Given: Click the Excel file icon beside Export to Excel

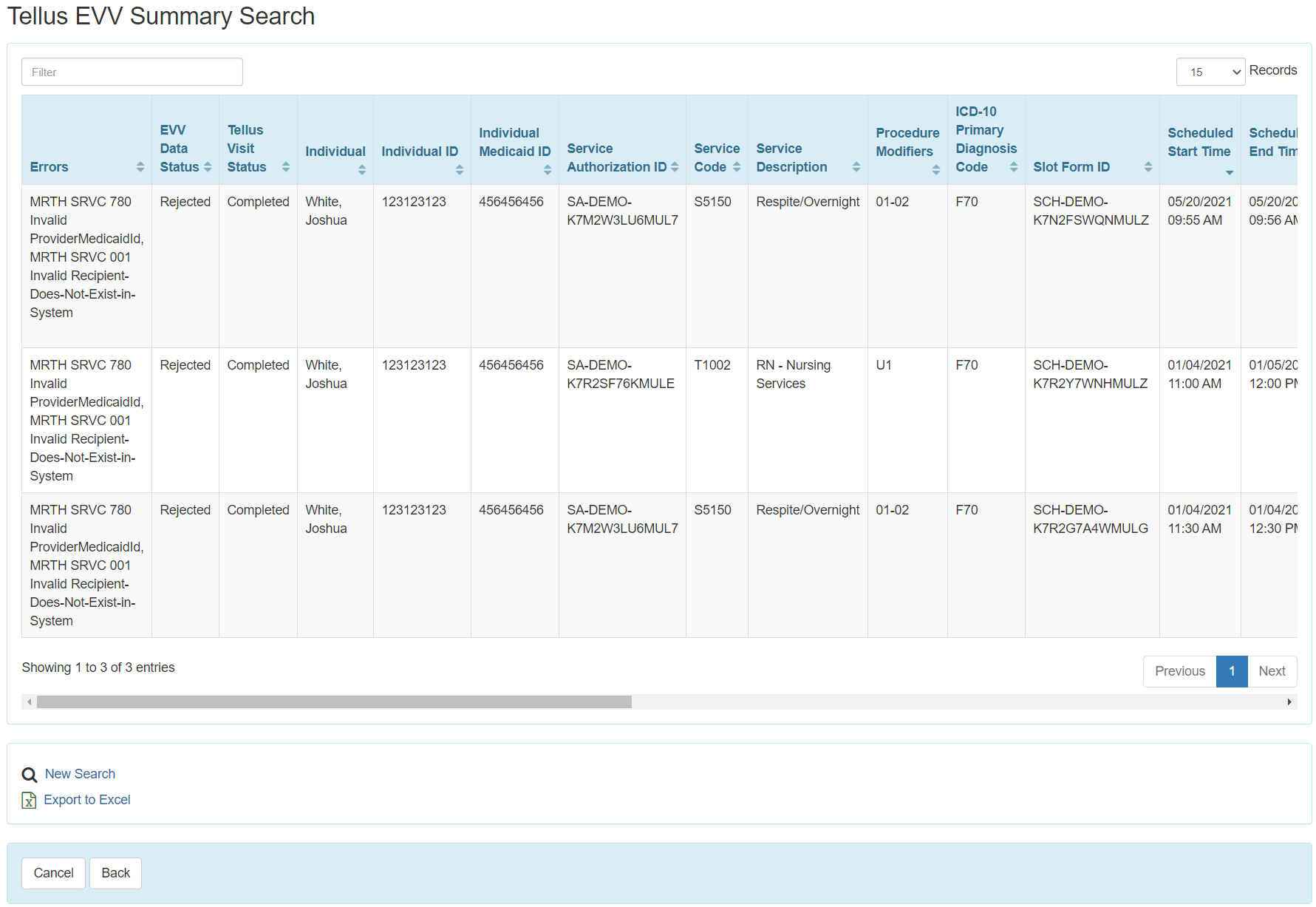Looking at the screenshot, I should pos(29,800).
